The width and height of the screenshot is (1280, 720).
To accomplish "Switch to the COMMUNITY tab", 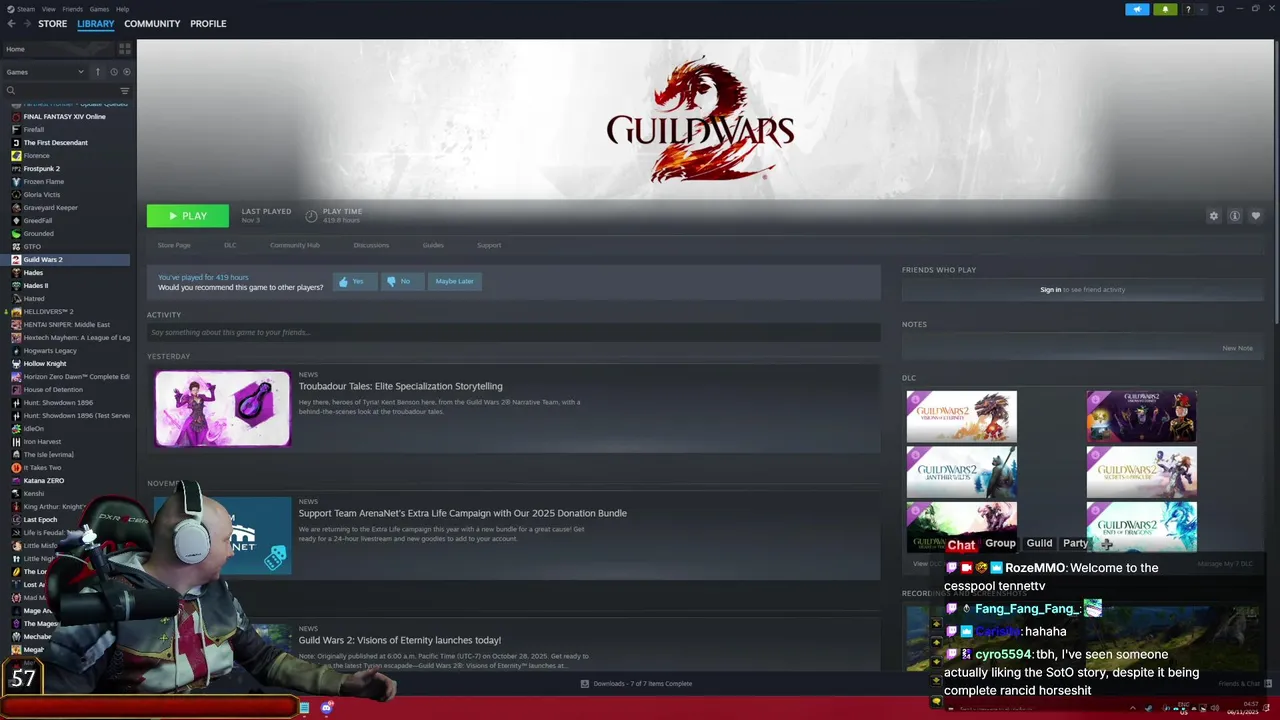I will pyautogui.click(x=152, y=24).
